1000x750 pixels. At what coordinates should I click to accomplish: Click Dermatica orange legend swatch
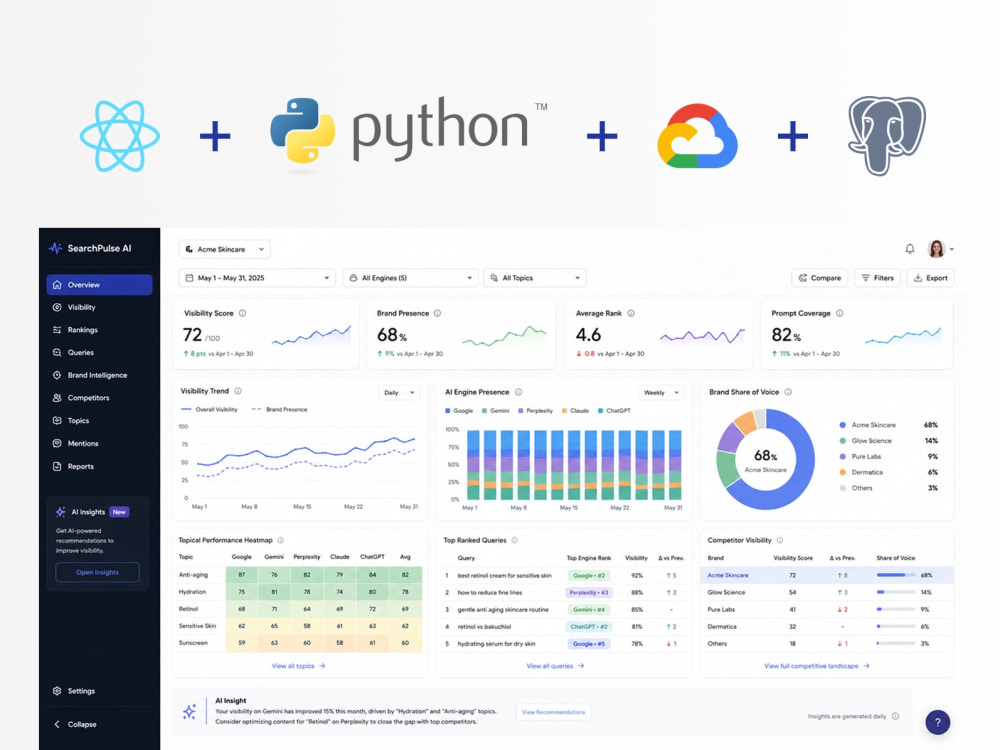[842, 472]
